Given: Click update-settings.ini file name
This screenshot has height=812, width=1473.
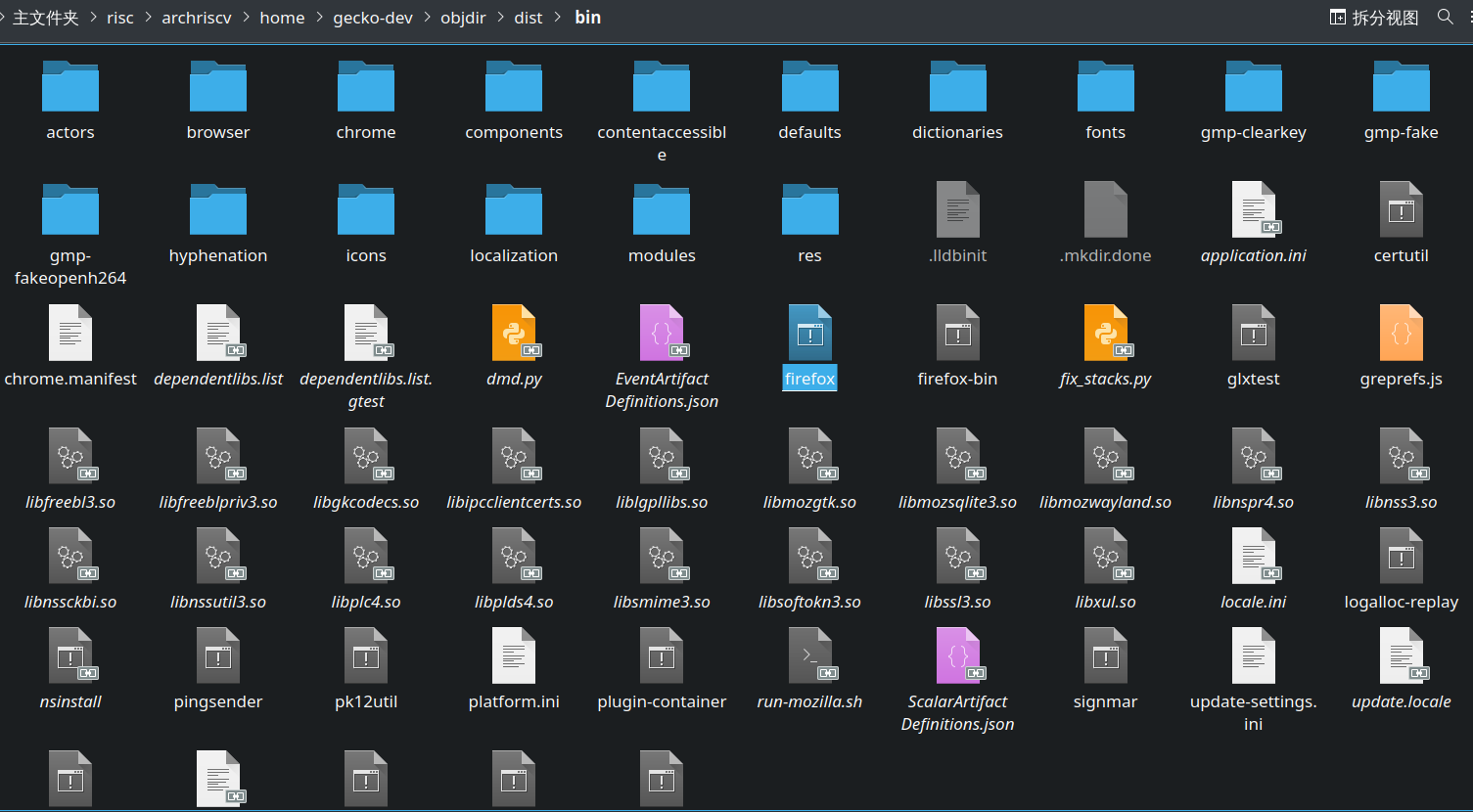Looking at the screenshot, I should [1254, 712].
